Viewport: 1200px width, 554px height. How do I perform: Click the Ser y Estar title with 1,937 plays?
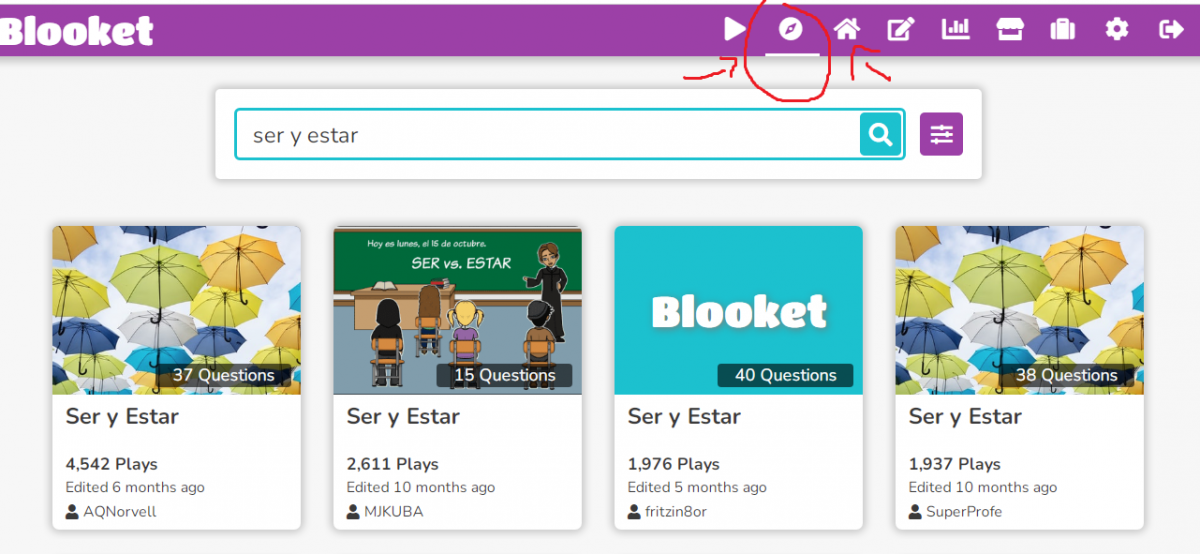[x=965, y=417]
